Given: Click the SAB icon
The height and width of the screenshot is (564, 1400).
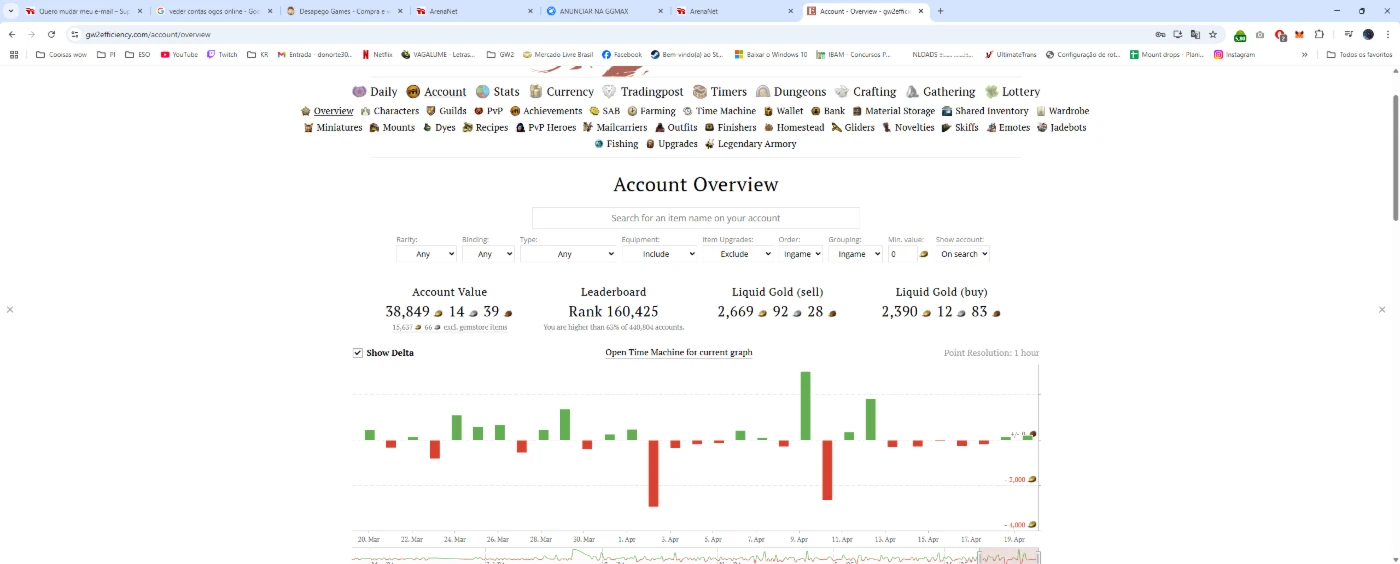Looking at the screenshot, I should (x=594, y=111).
